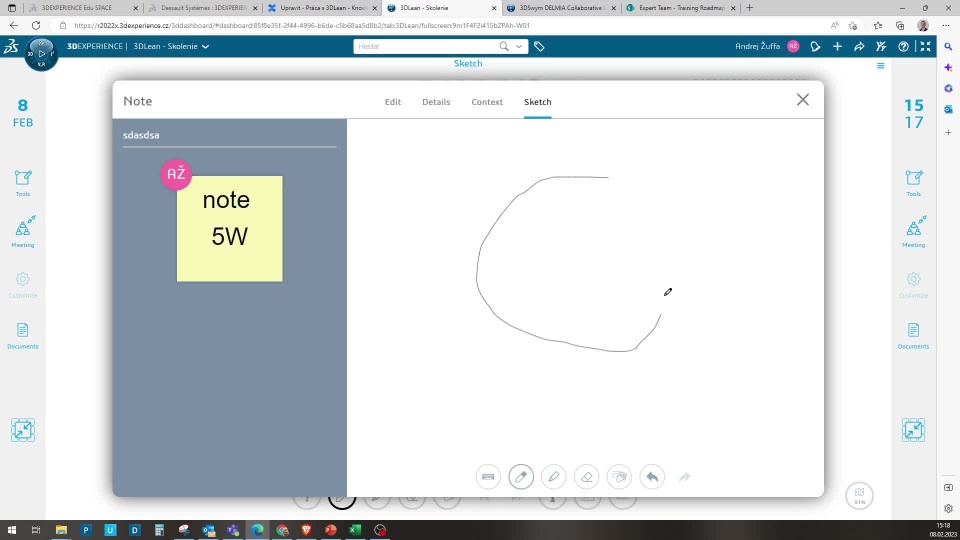Select the pen drawing tool
This screenshot has width=960, height=540.
click(x=521, y=477)
